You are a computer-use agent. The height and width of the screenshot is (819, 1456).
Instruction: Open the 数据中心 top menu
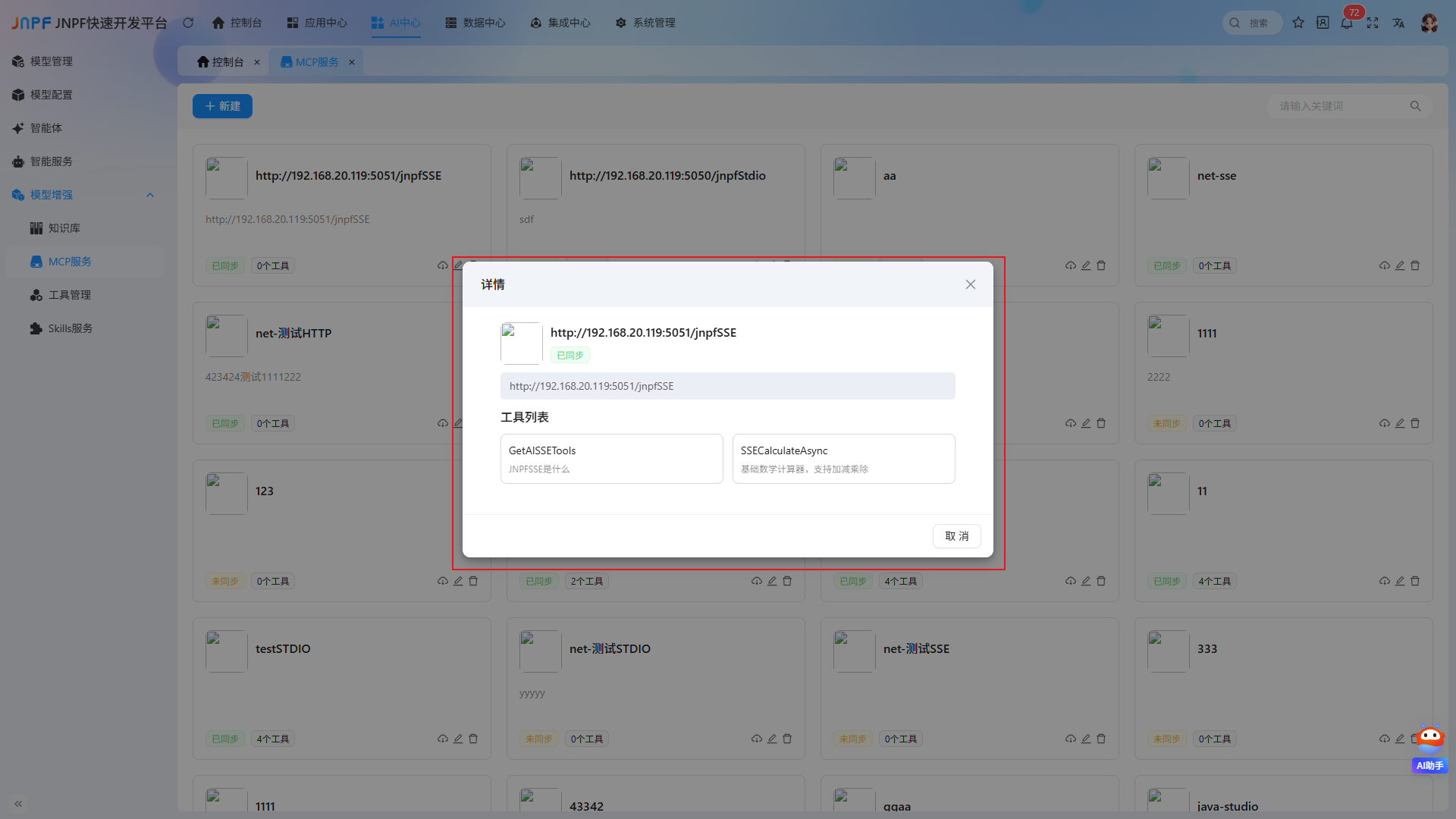click(x=475, y=23)
